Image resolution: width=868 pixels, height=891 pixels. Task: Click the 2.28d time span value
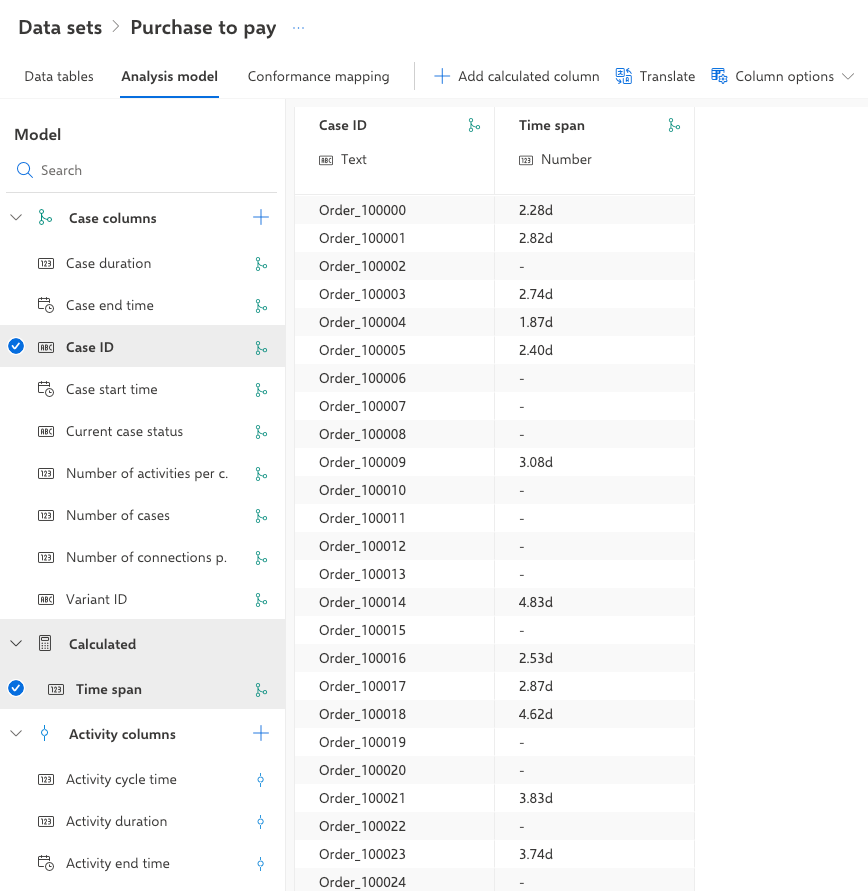click(536, 210)
